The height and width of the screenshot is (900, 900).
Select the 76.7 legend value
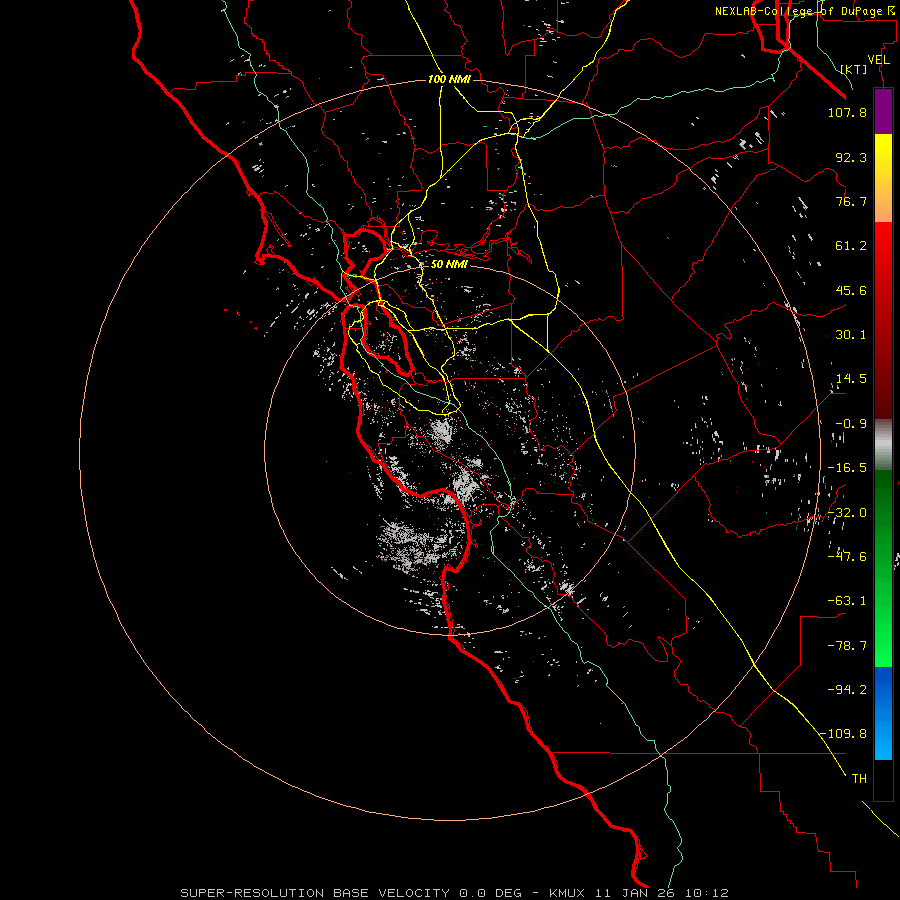coord(851,201)
